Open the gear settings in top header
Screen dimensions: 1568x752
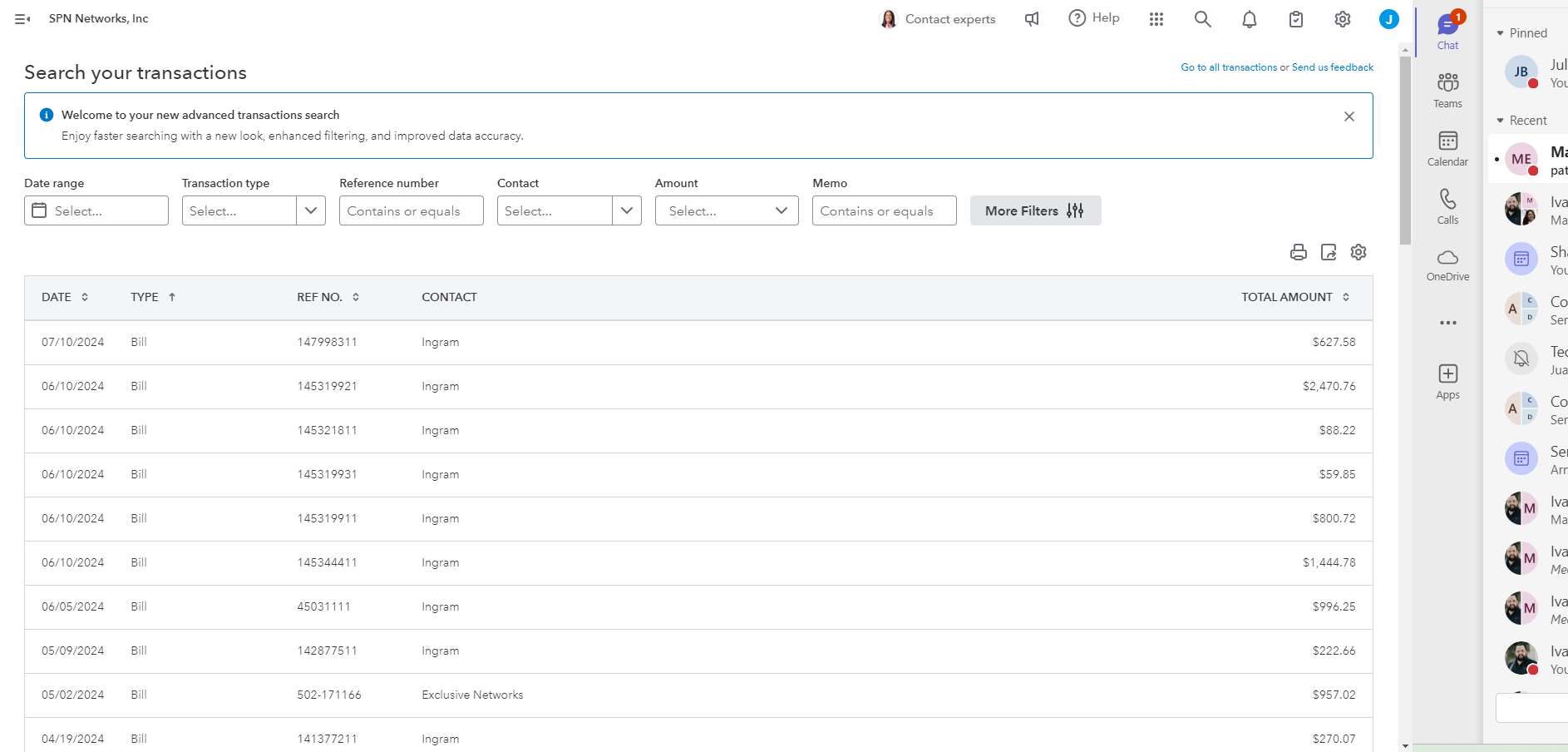click(x=1343, y=19)
